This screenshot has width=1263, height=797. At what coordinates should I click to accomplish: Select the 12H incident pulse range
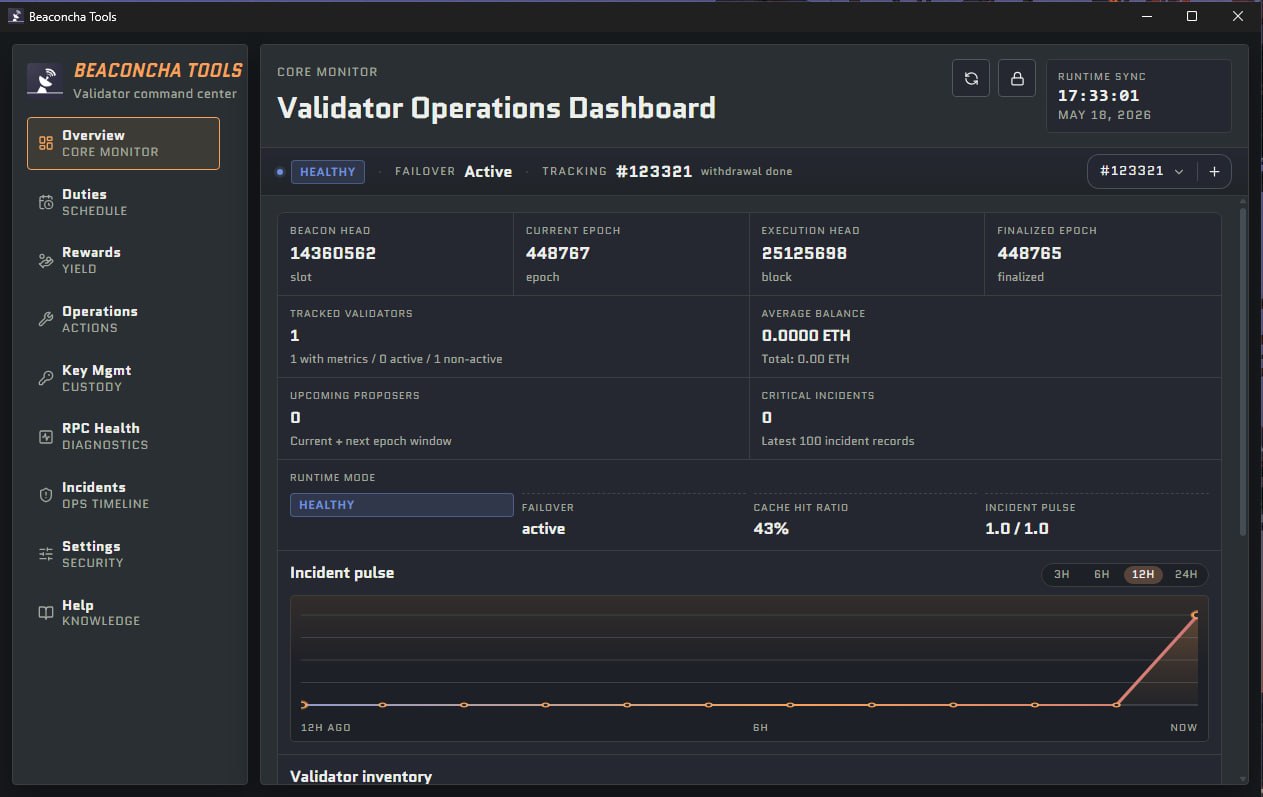click(x=1143, y=574)
